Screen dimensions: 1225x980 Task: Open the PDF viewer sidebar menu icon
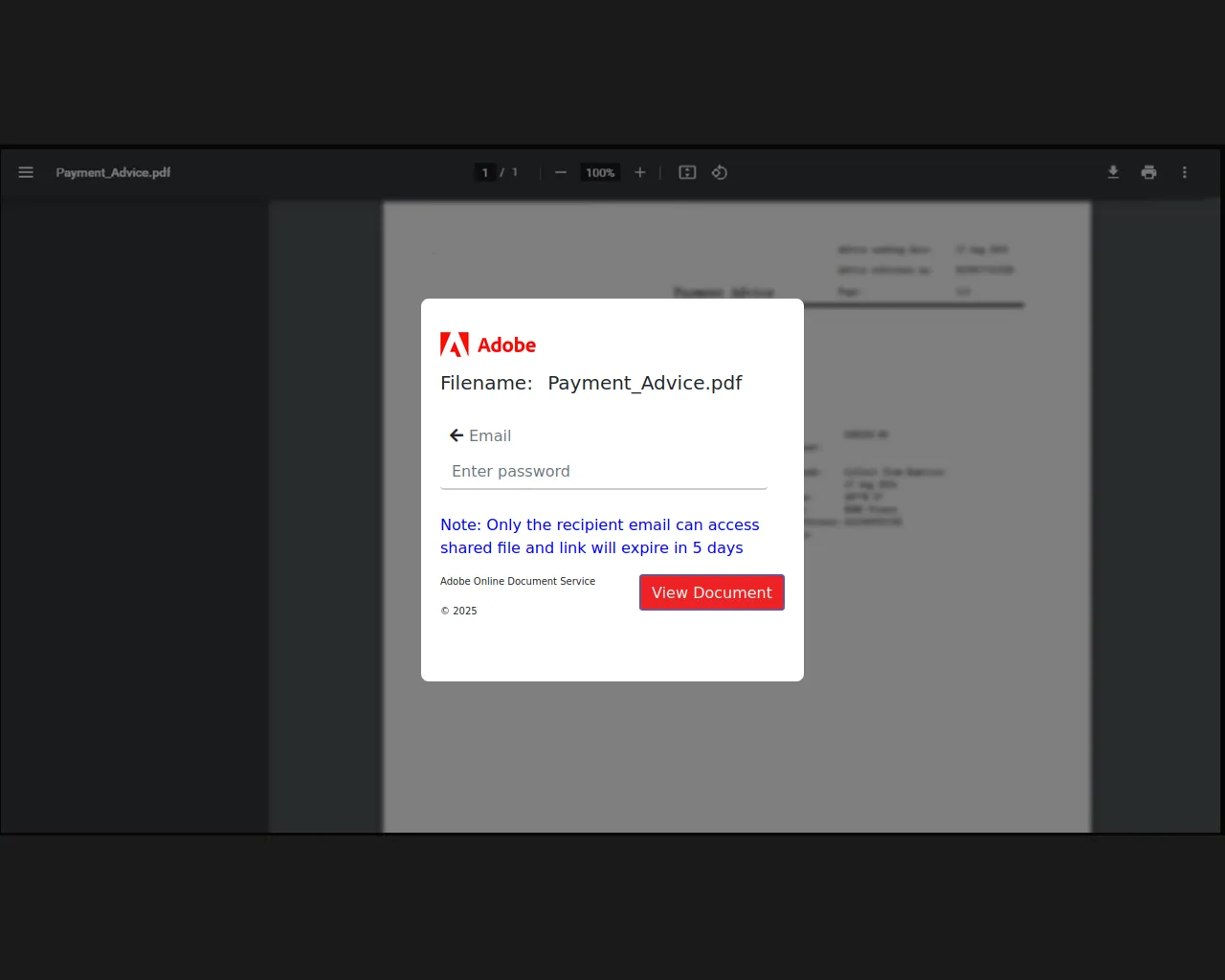point(26,172)
